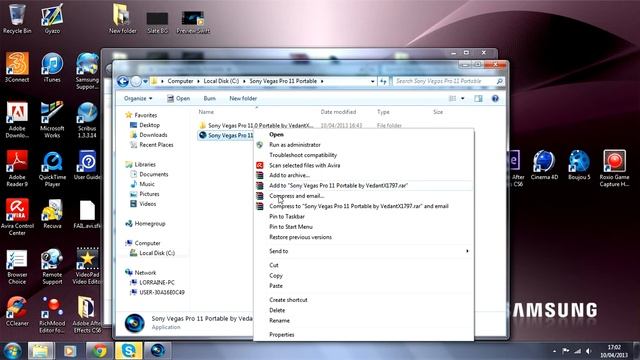Click the Explorer Back arrow button
Viewport: 640px width, 360px height.
[123, 81]
